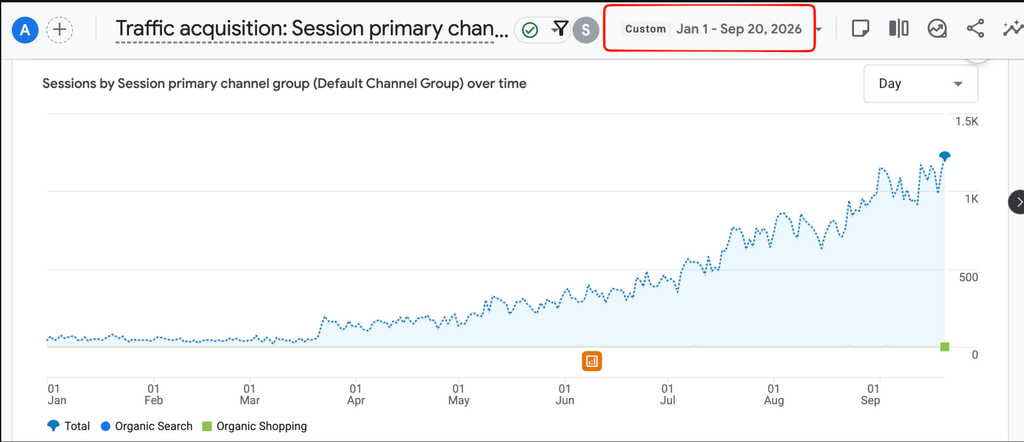
Task: Click the gray 'S' avatar badge
Action: point(586,29)
